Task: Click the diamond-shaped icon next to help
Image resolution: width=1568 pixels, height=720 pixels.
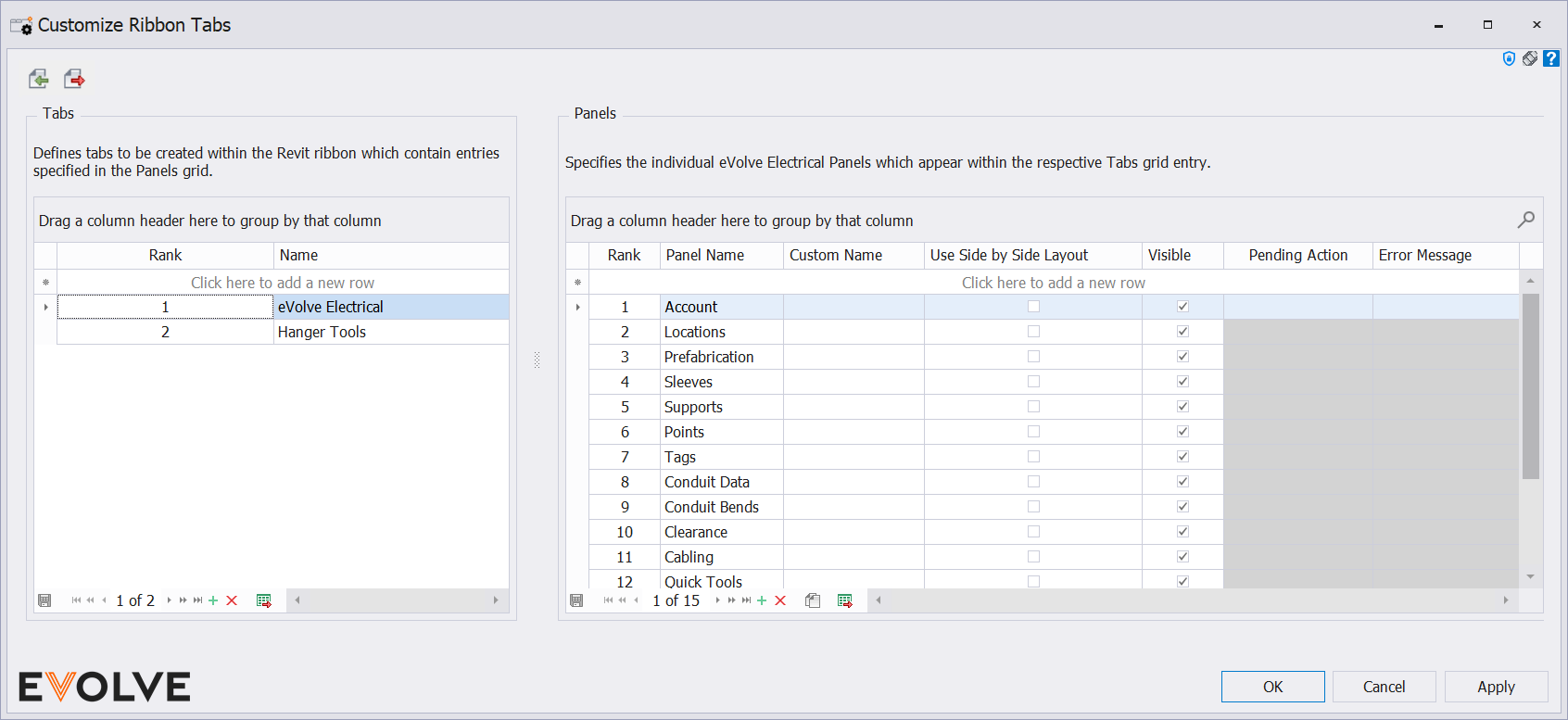Action: click(x=1530, y=58)
